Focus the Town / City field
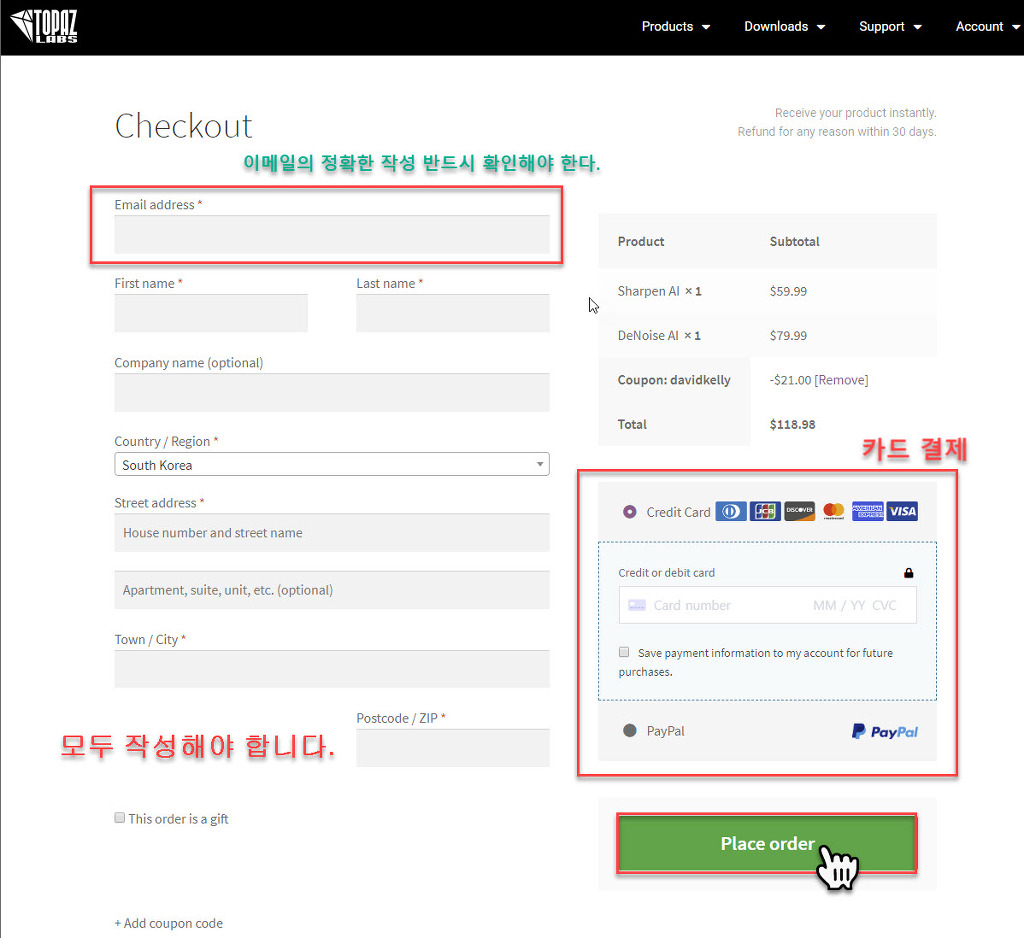This screenshot has width=1024, height=938. coord(332,669)
